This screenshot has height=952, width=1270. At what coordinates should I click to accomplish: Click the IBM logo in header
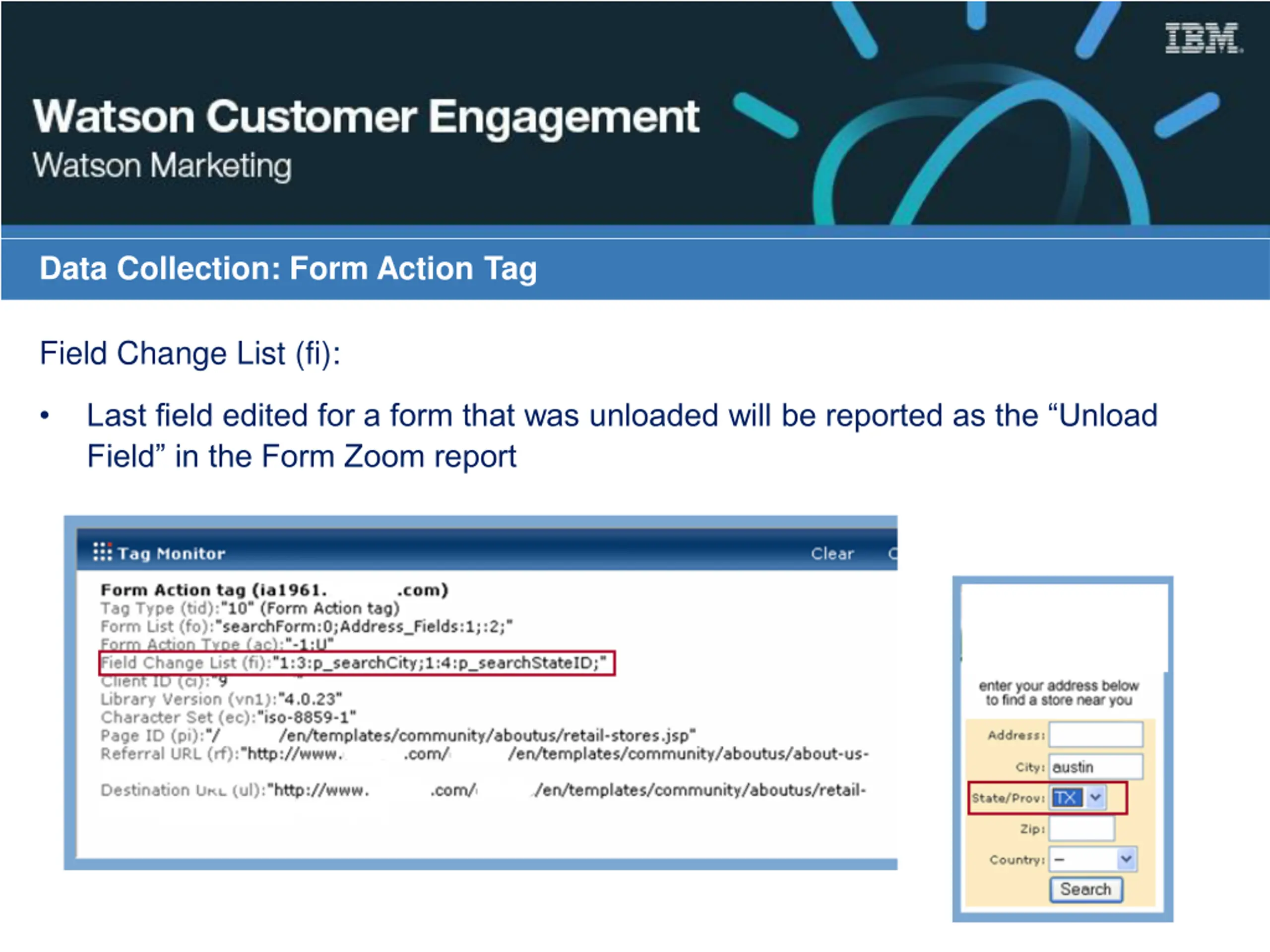click(x=1204, y=39)
